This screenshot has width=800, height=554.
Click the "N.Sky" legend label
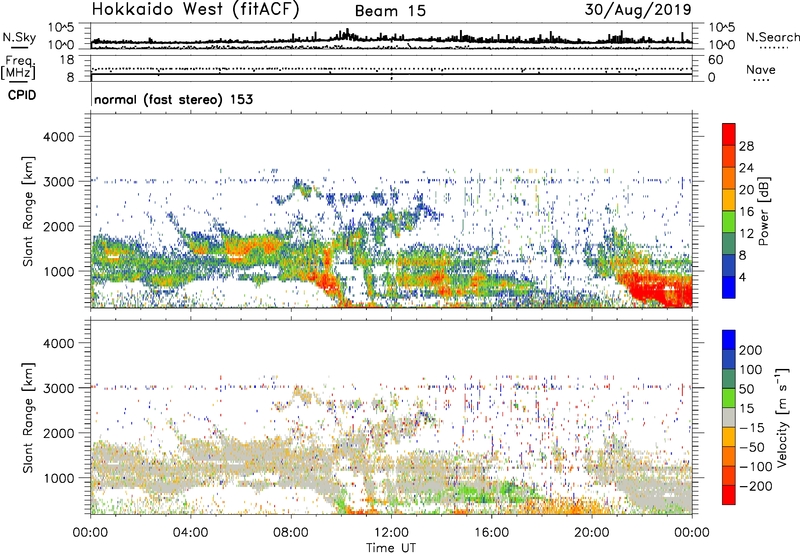(19, 38)
